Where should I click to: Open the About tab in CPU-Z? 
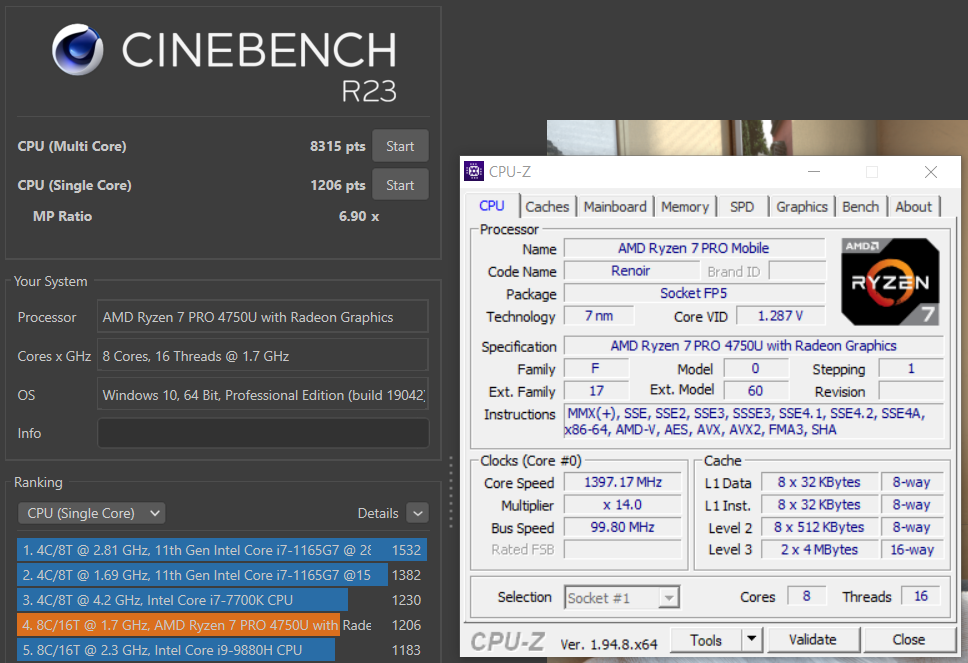pyautogui.click(x=914, y=207)
